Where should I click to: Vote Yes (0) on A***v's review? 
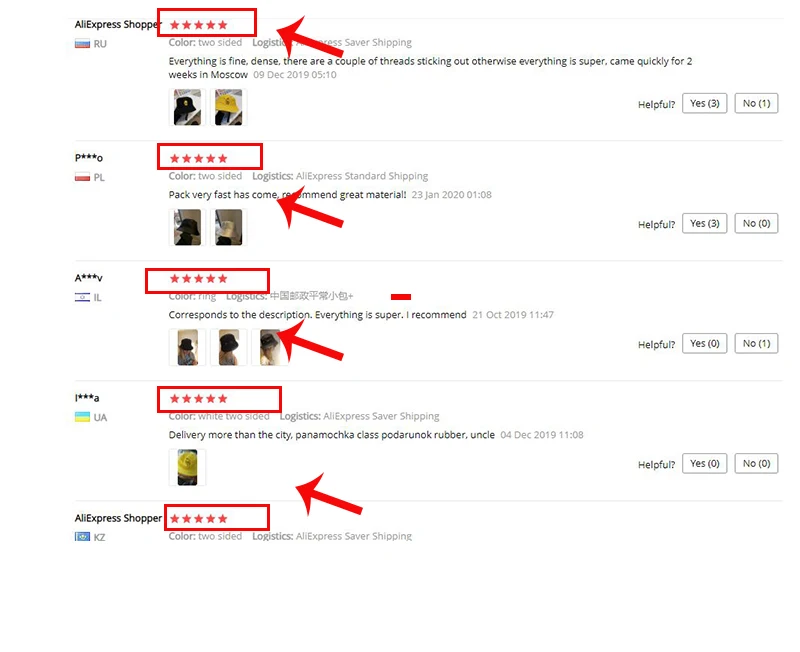pos(705,343)
